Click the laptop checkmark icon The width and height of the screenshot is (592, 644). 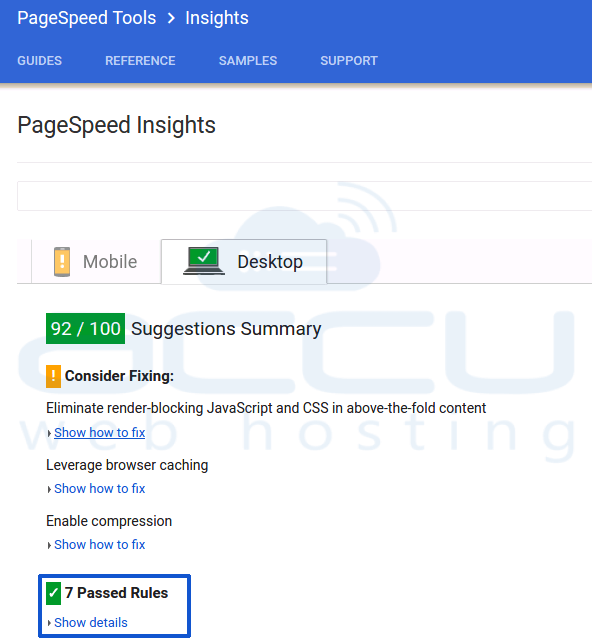(204, 261)
